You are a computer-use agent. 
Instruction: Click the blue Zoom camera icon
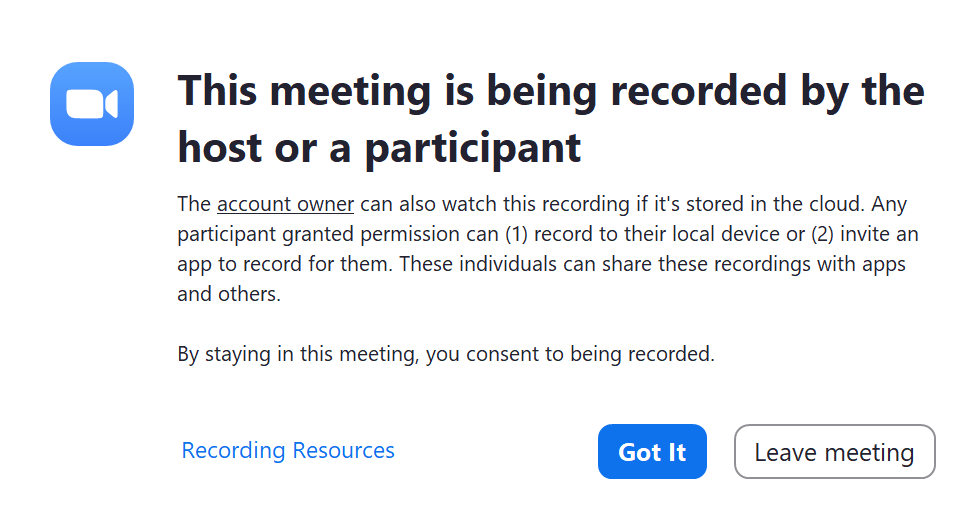(92, 104)
